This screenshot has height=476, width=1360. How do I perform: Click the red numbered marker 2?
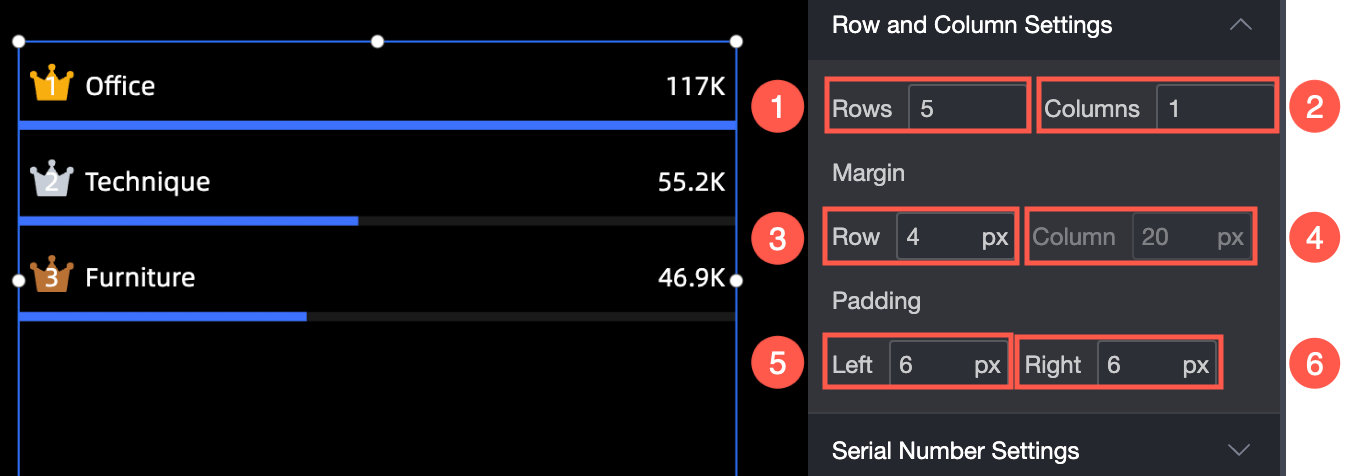pyautogui.click(x=1314, y=108)
